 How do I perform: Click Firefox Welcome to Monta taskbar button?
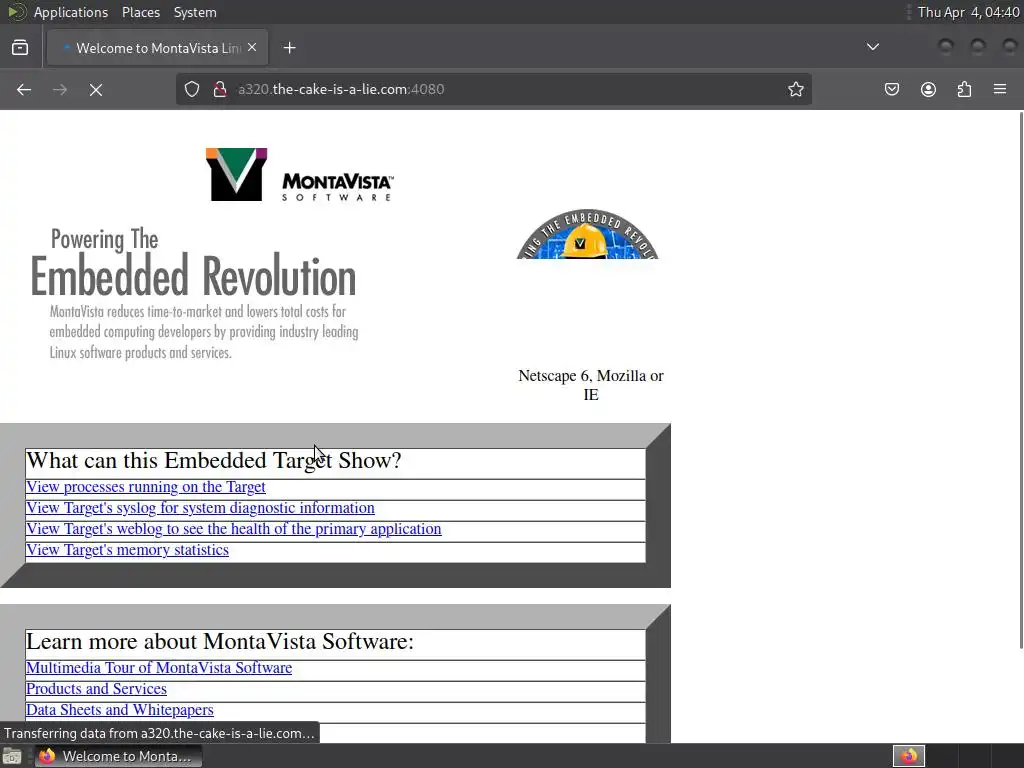click(x=118, y=756)
